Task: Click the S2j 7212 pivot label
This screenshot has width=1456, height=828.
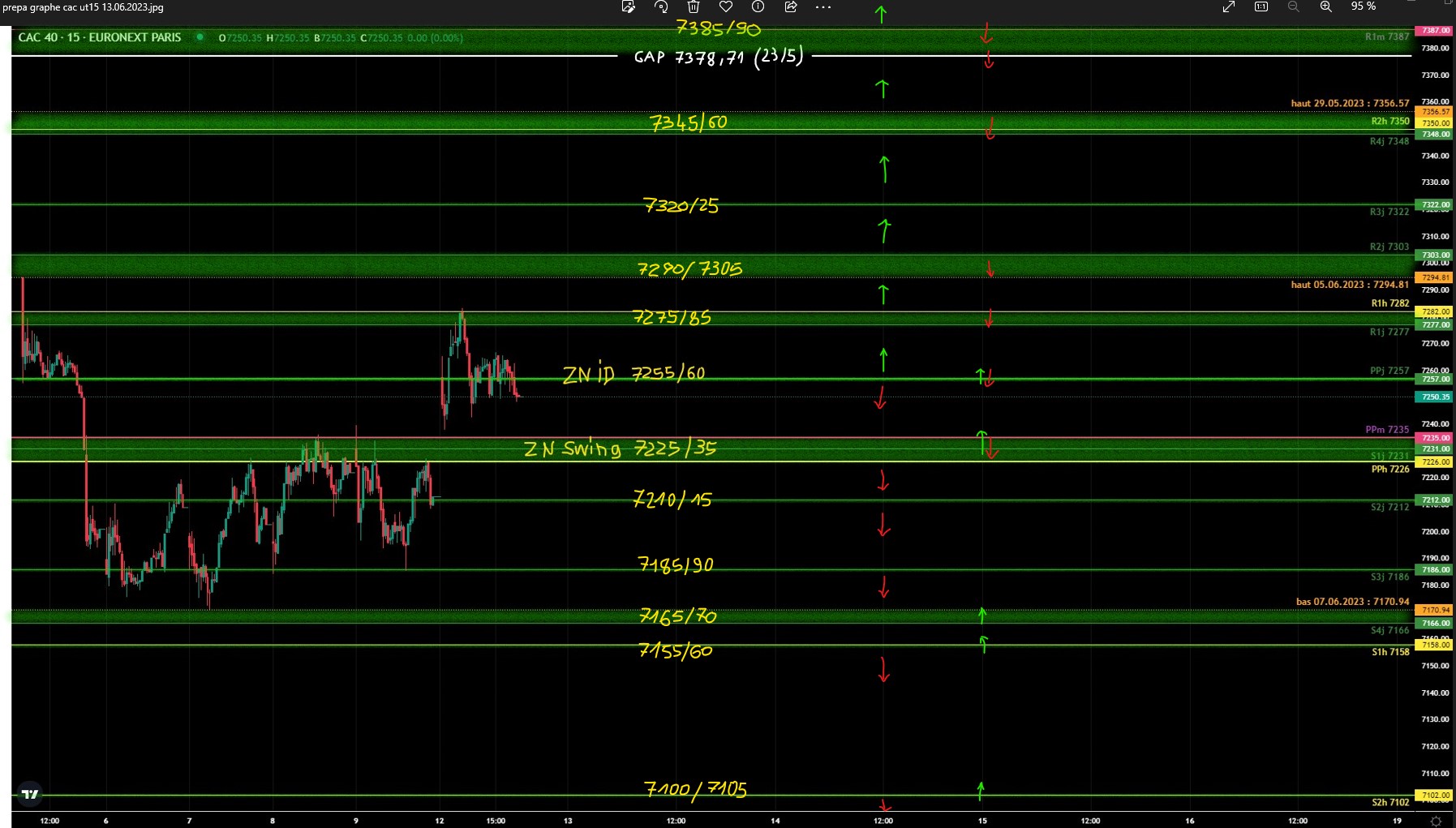Action: click(x=1389, y=508)
